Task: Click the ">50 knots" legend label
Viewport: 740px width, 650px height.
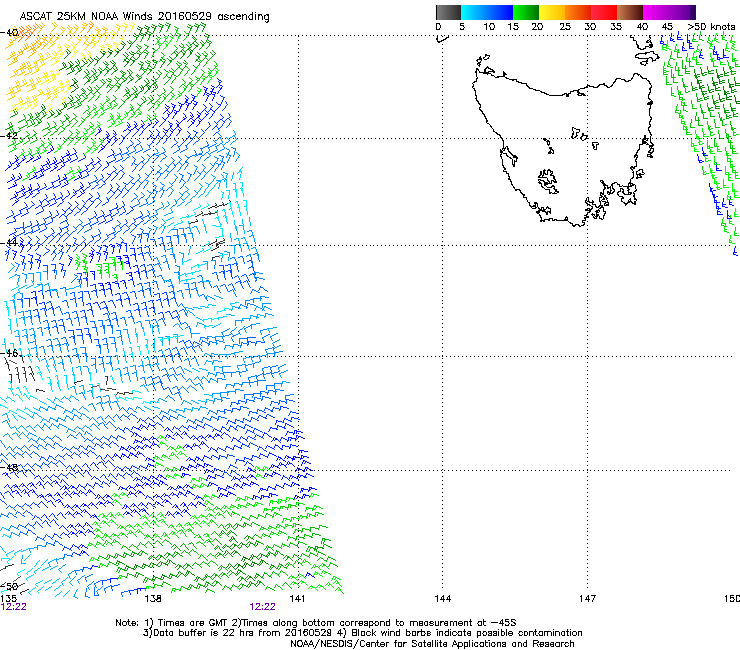Action: [x=712, y=27]
